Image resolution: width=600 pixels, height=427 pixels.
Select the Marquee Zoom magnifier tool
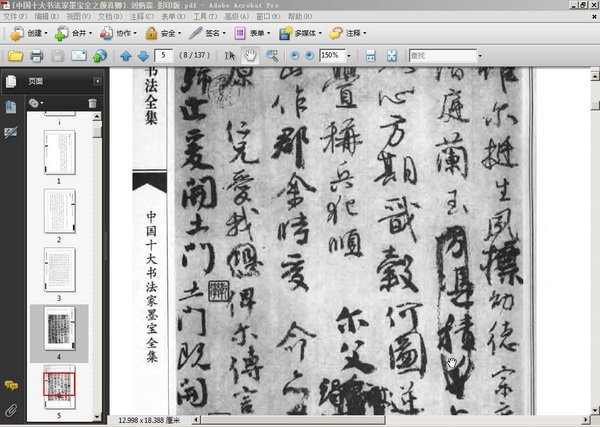coord(271,55)
